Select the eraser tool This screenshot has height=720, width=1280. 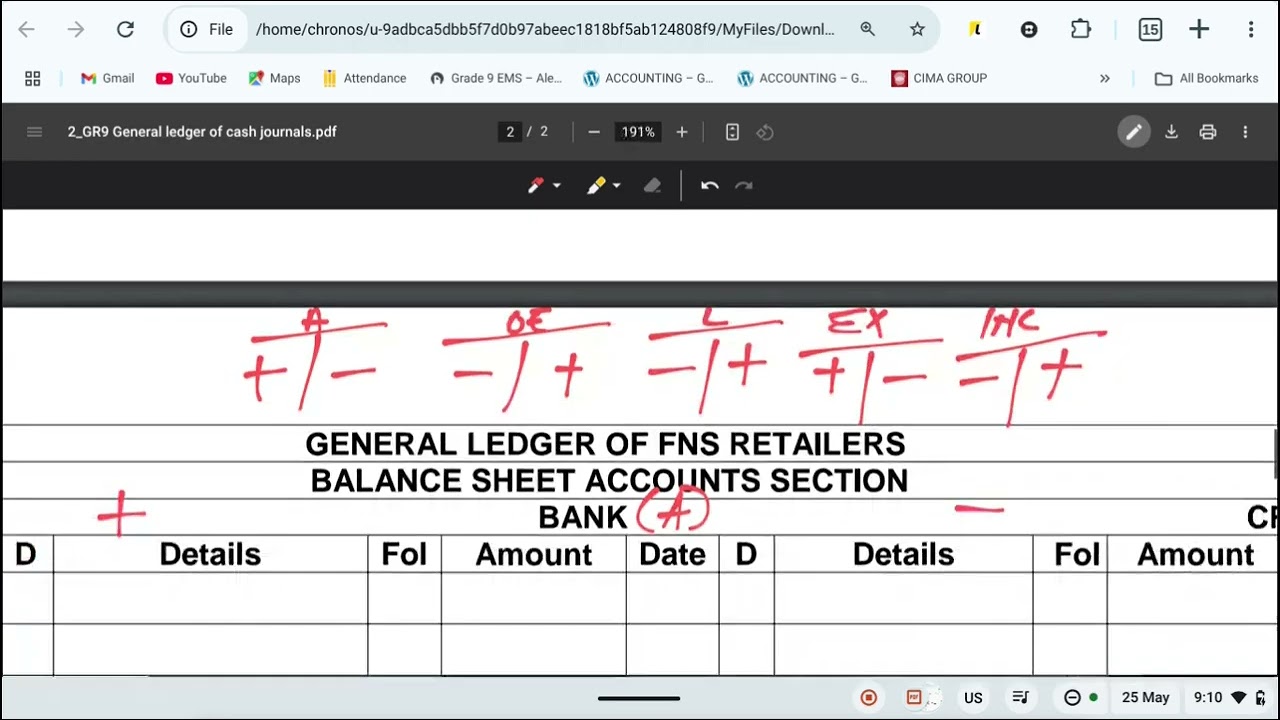click(x=652, y=185)
